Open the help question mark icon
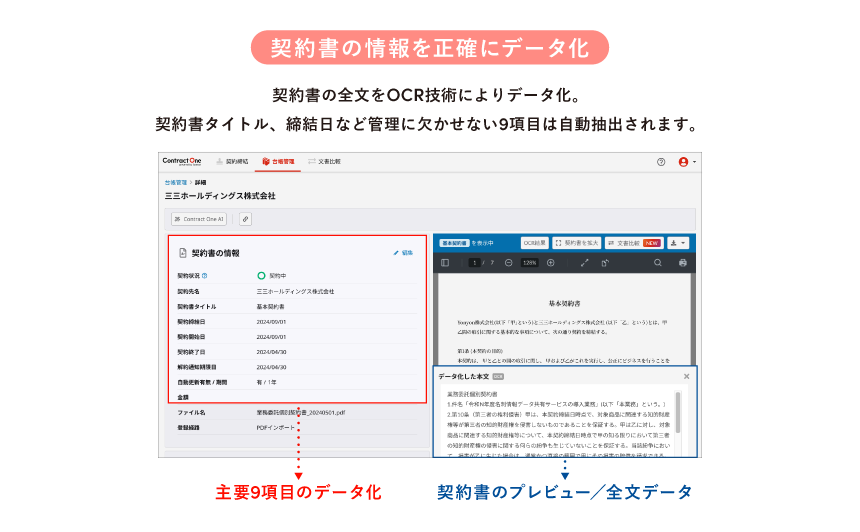The height and width of the screenshot is (532, 860). [x=661, y=162]
